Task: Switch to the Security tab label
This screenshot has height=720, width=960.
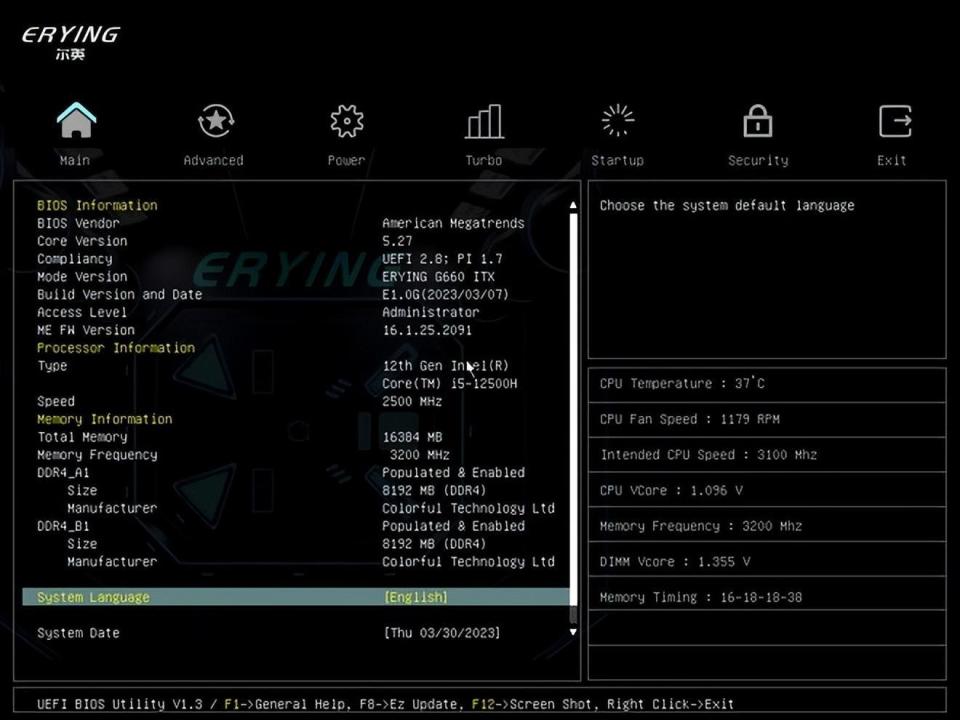Action: click(x=758, y=160)
